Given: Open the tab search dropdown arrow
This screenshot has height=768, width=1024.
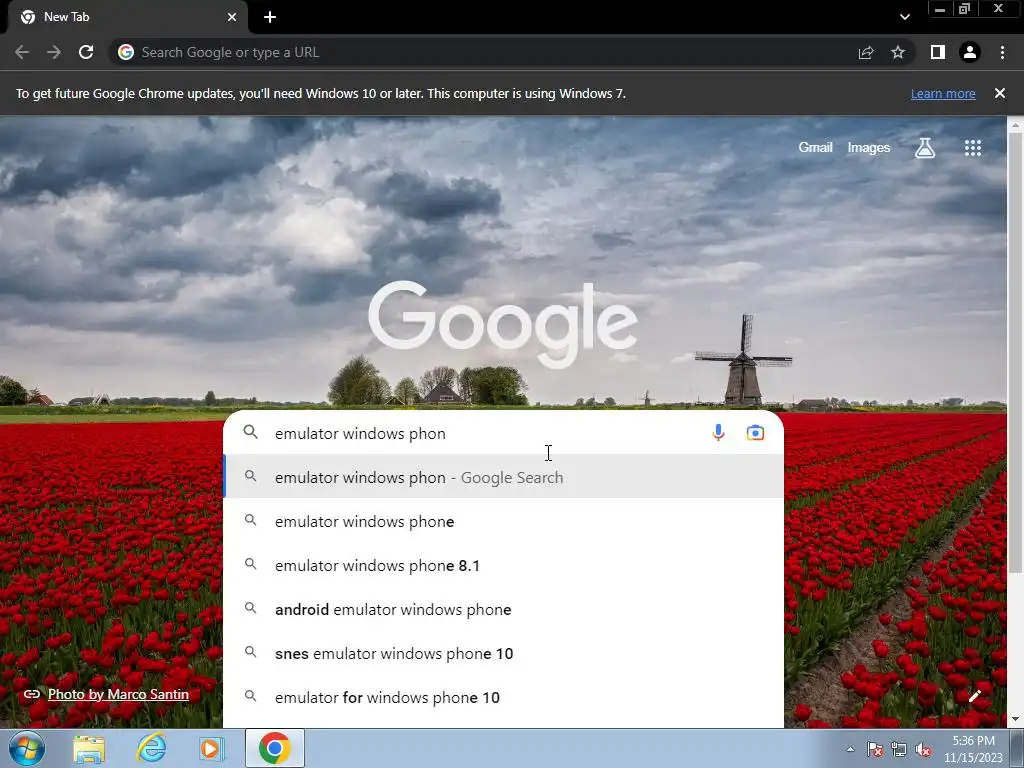Looking at the screenshot, I should pyautogui.click(x=904, y=17).
